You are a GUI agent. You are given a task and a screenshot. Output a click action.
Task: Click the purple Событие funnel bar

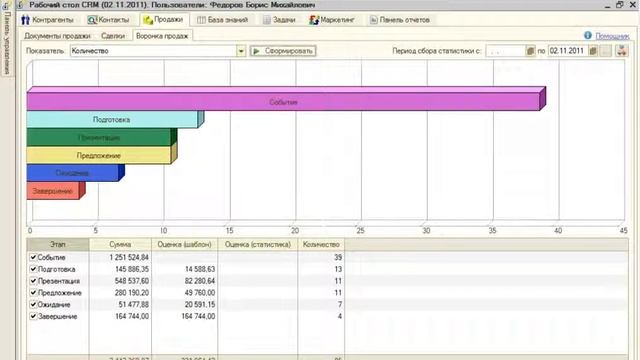click(283, 102)
